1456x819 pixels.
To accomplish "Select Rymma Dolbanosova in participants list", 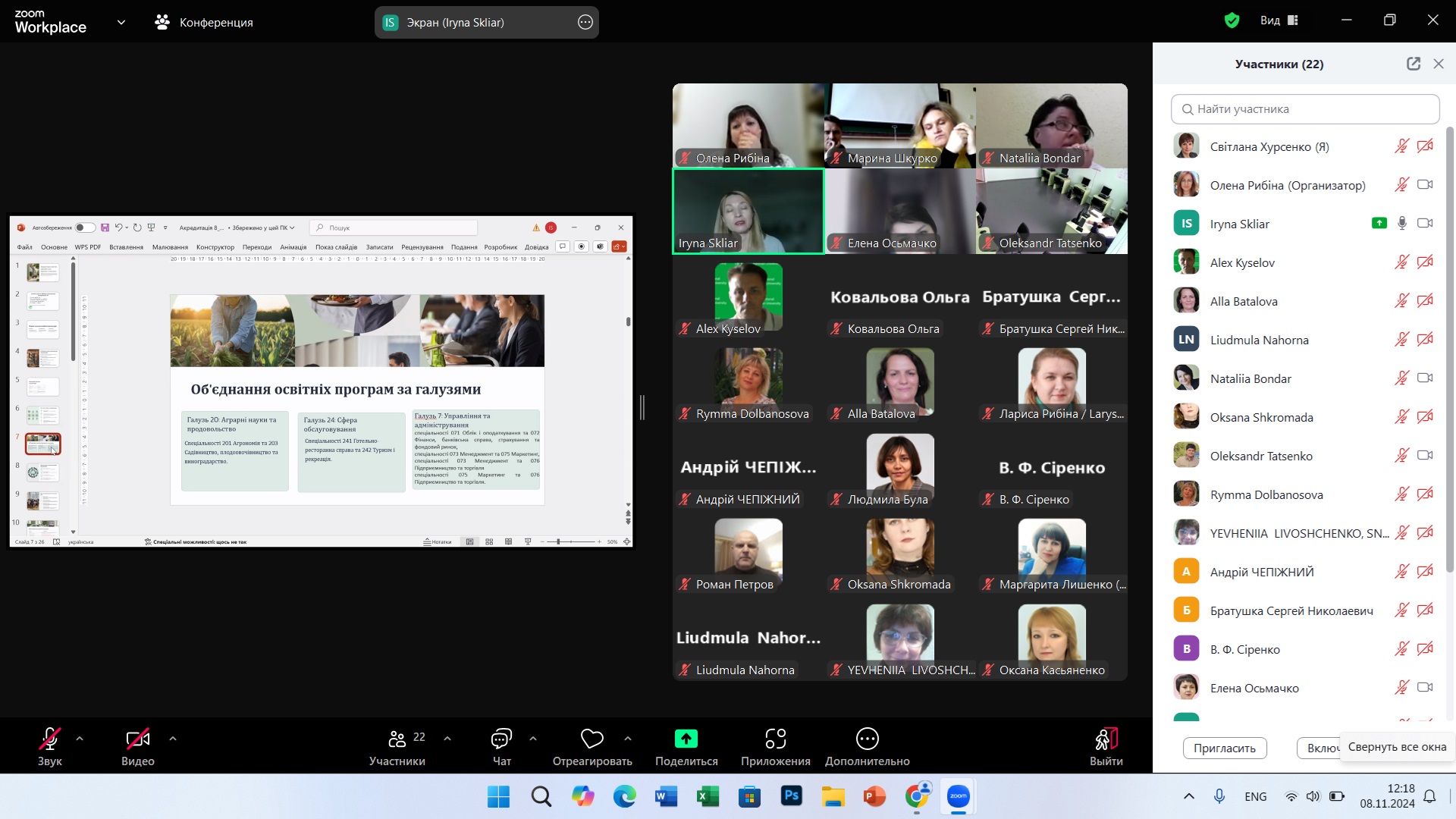I will pyautogui.click(x=1304, y=494).
